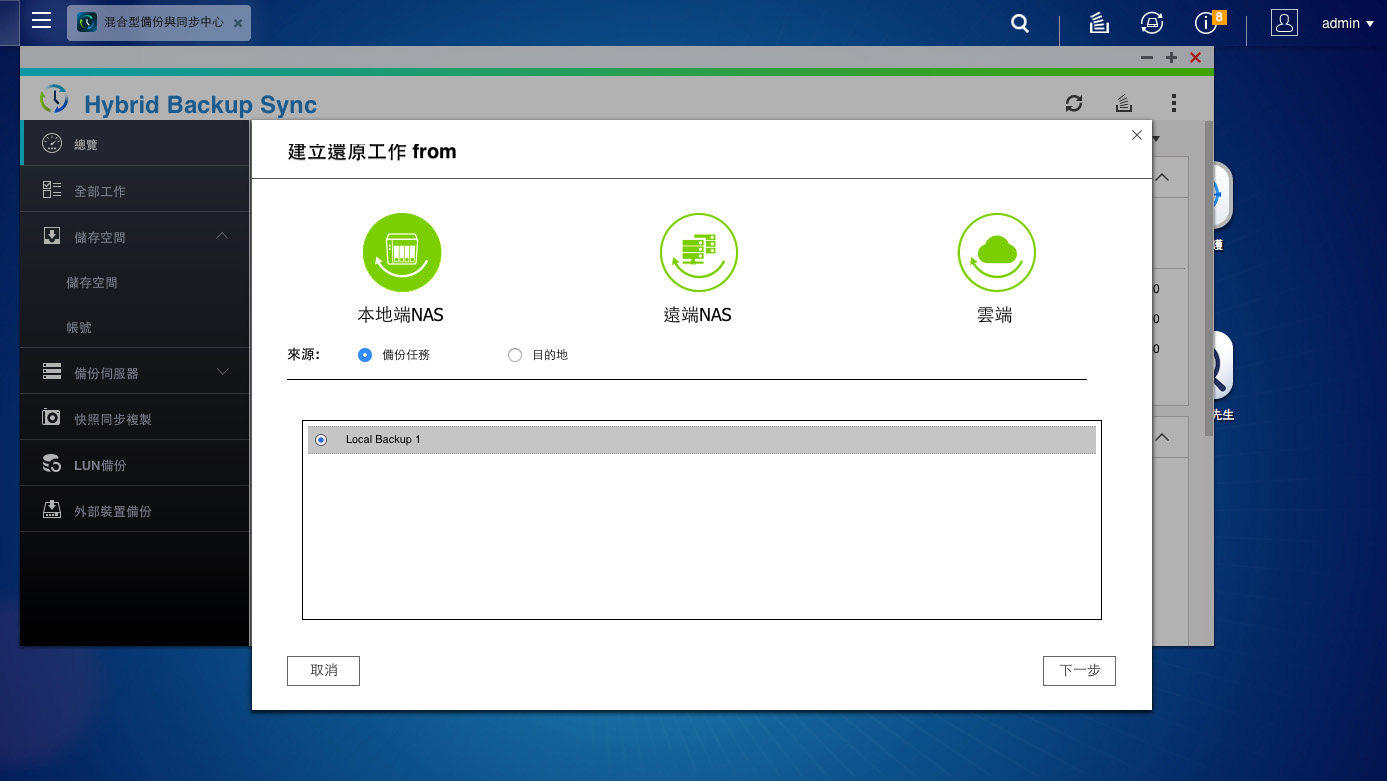Viewport: 1387px width, 781px height.
Task: Click the search magnifier in top bar
Action: (1020, 23)
